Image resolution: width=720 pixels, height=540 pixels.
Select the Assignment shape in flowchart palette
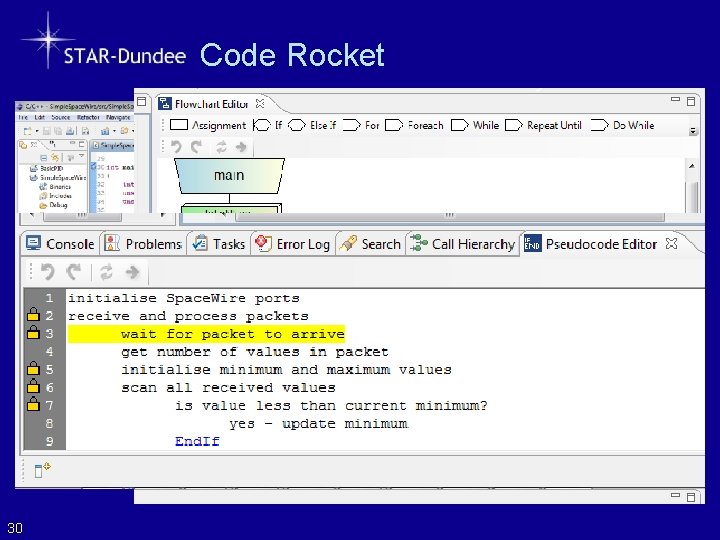click(x=208, y=125)
